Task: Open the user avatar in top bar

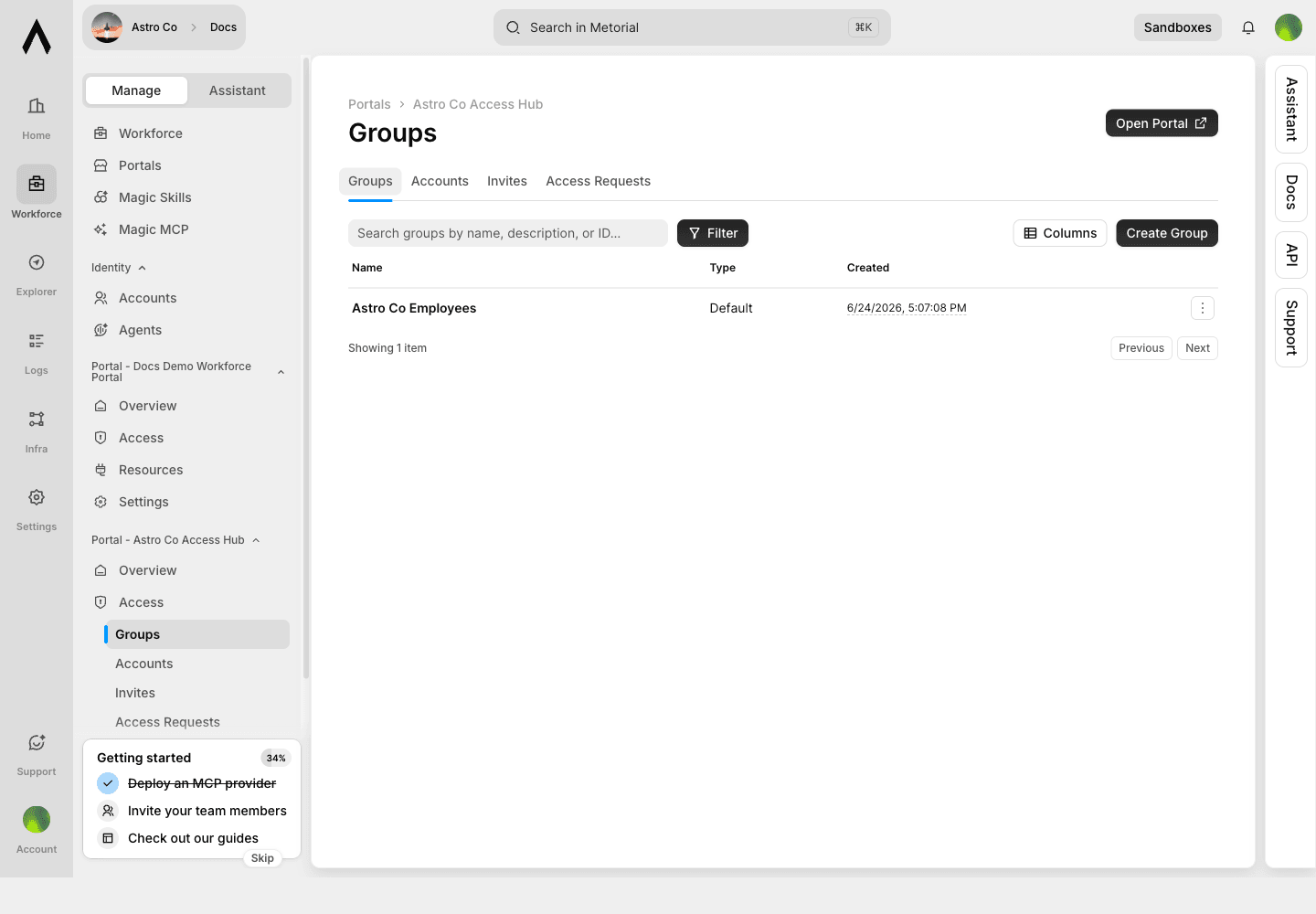Action: pyautogui.click(x=1289, y=27)
